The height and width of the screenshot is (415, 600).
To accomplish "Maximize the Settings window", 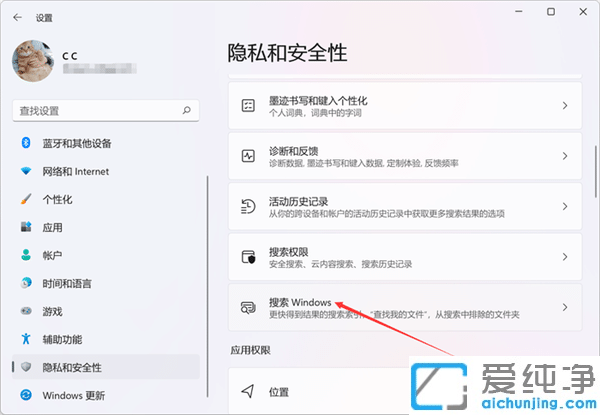I will click(551, 12).
